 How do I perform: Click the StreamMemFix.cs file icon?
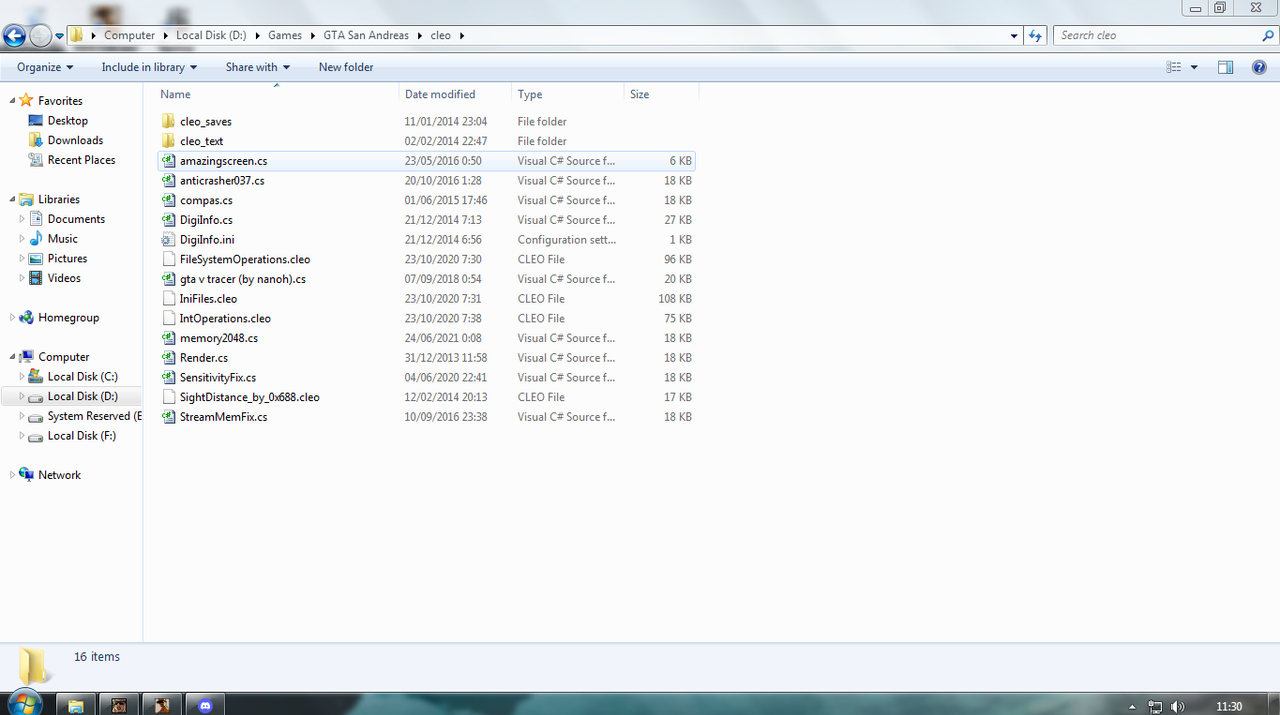coord(168,417)
